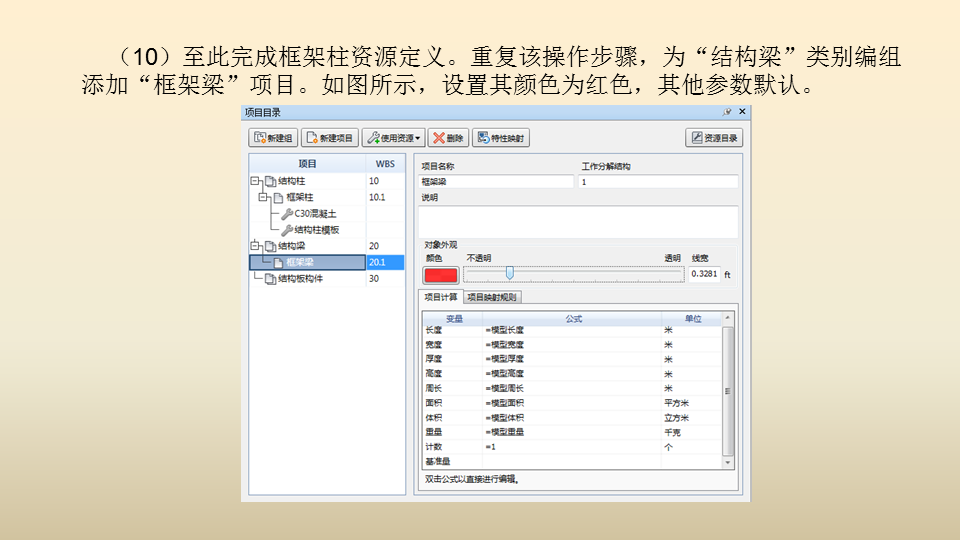Click the 删除 (delete) button with red X
The height and width of the screenshot is (540, 960).
(448, 138)
